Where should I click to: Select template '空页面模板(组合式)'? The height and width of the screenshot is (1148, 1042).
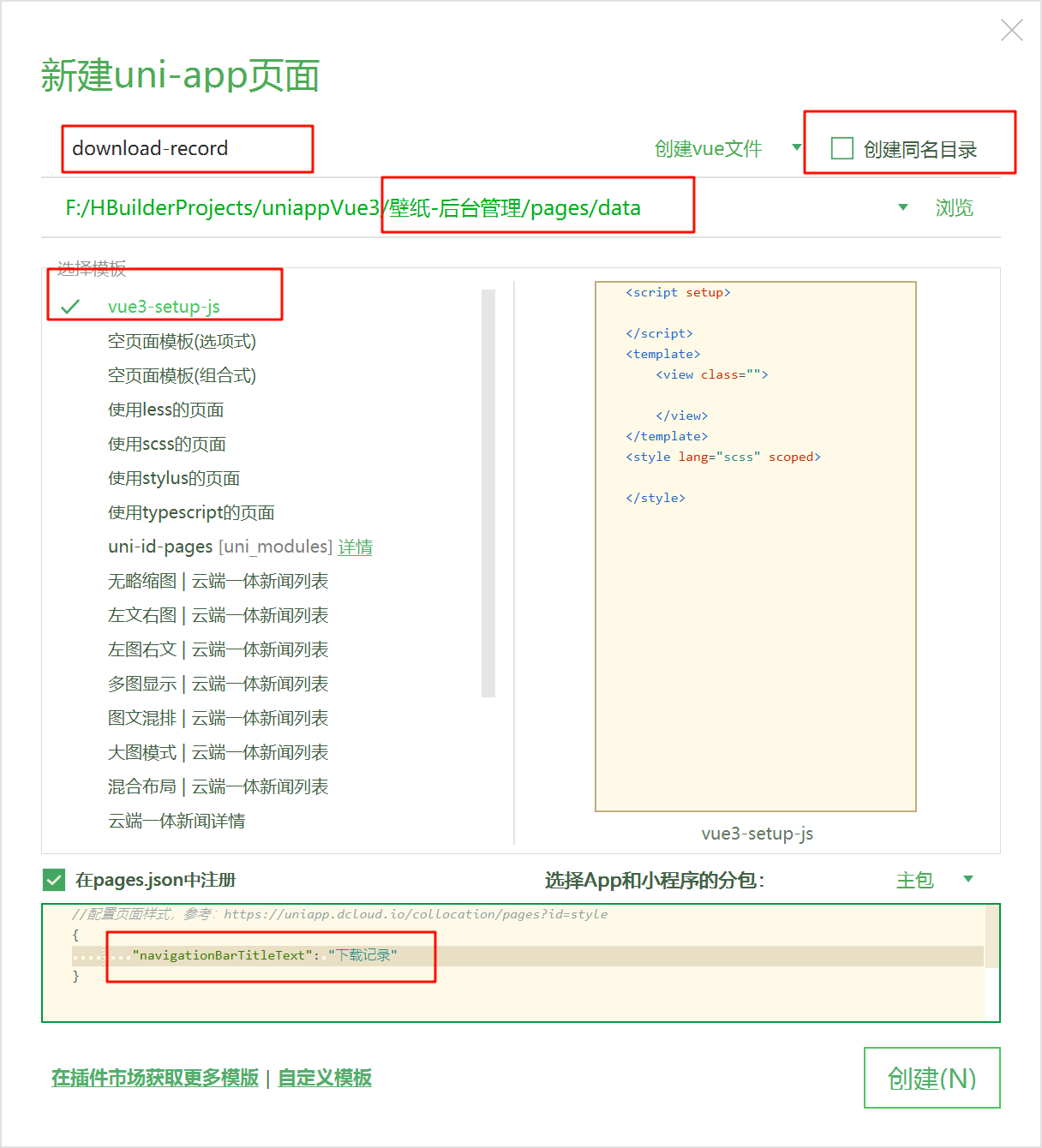(182, 375)
